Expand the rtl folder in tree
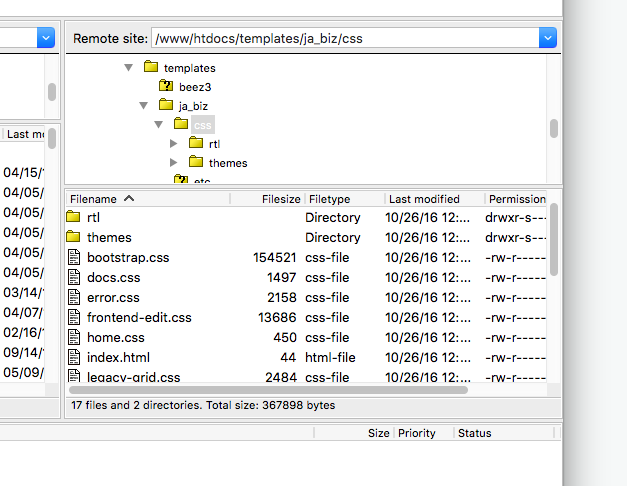The height and width of the screenshot is (486, 627). (x=174, y=143)
